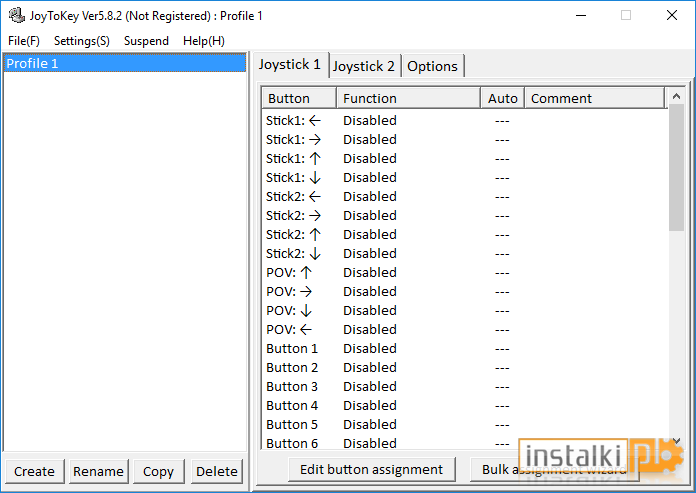Screen dimensions: 696x493
Task: Select the Stick1 right arrow row
Action: point(464,139)
